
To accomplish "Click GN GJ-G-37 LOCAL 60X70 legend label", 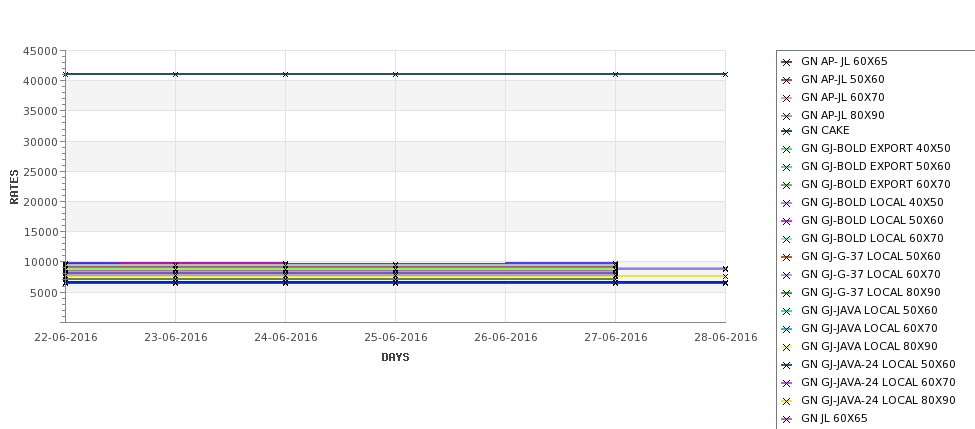I will click(871, 275).
